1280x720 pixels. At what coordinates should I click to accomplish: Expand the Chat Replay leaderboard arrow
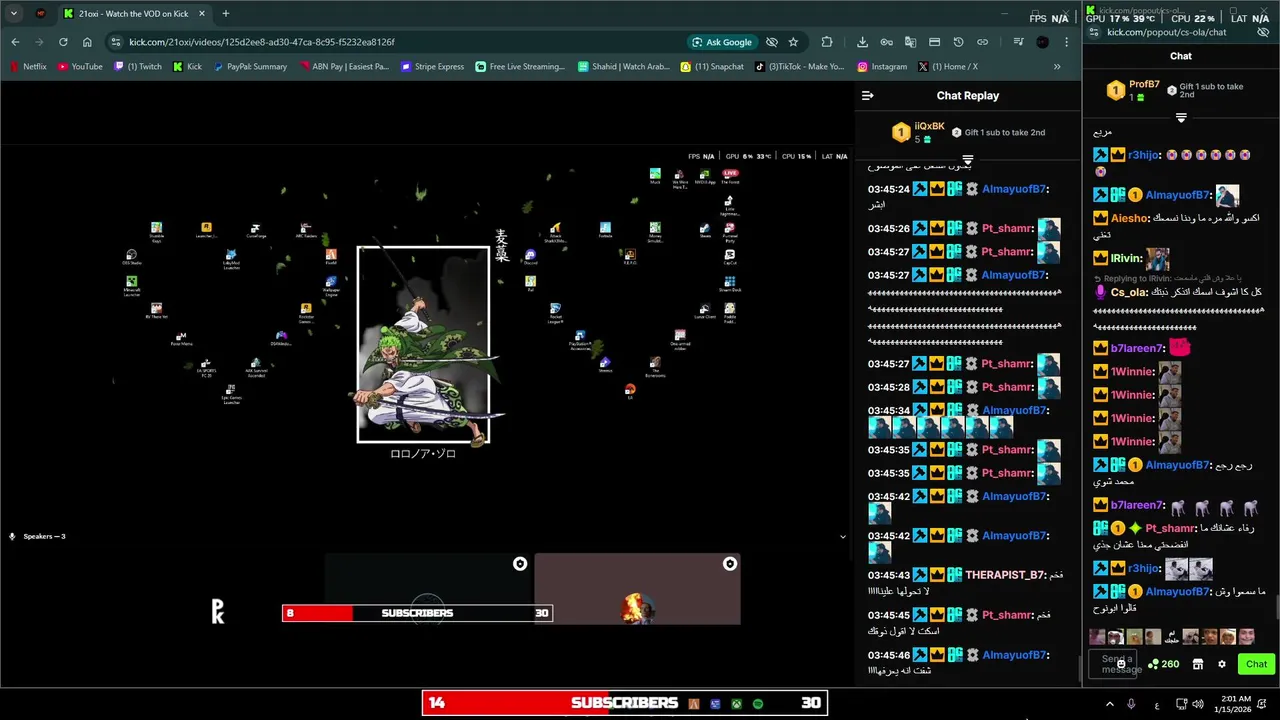click(x=967, y=160)
